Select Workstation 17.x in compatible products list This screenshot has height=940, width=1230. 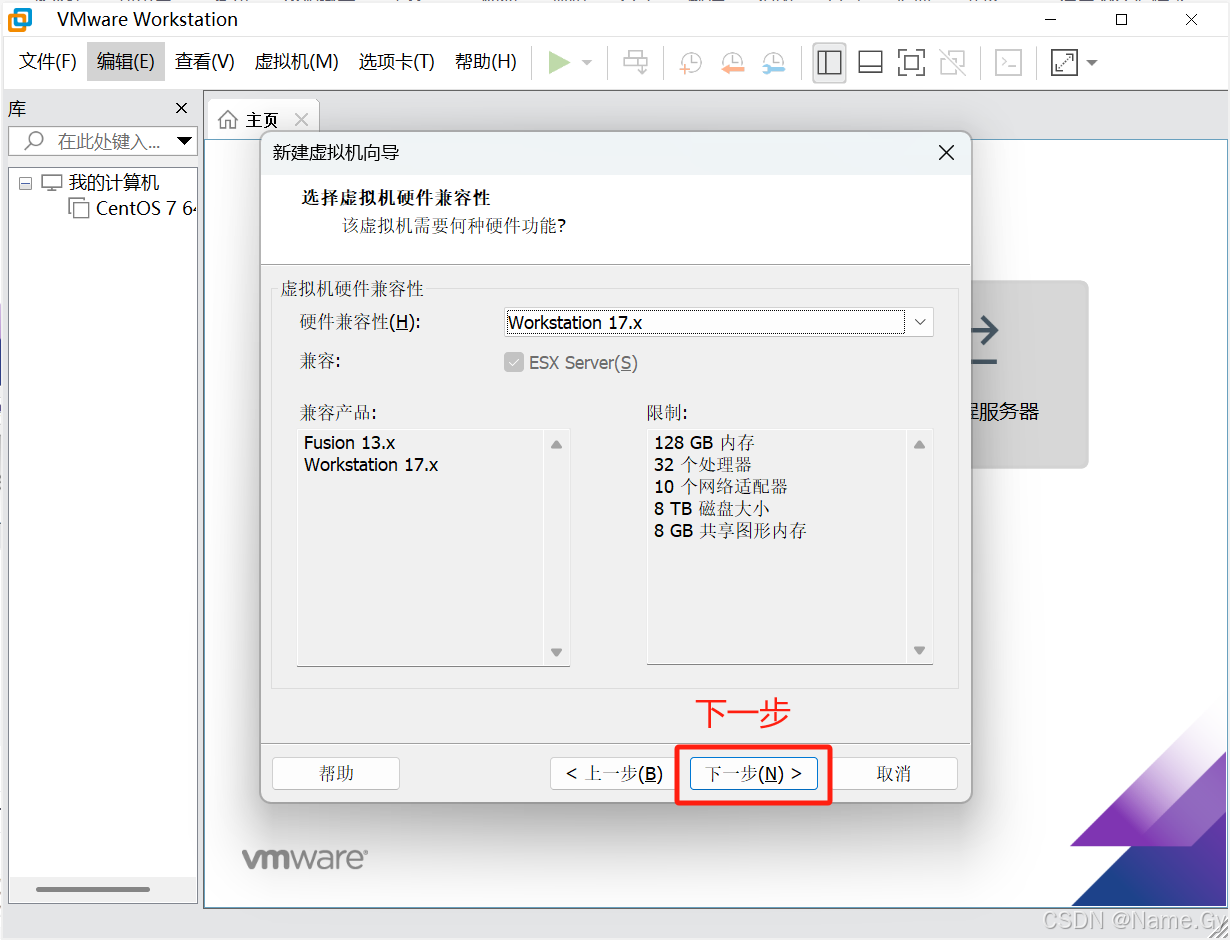click(x=371, y=465)
